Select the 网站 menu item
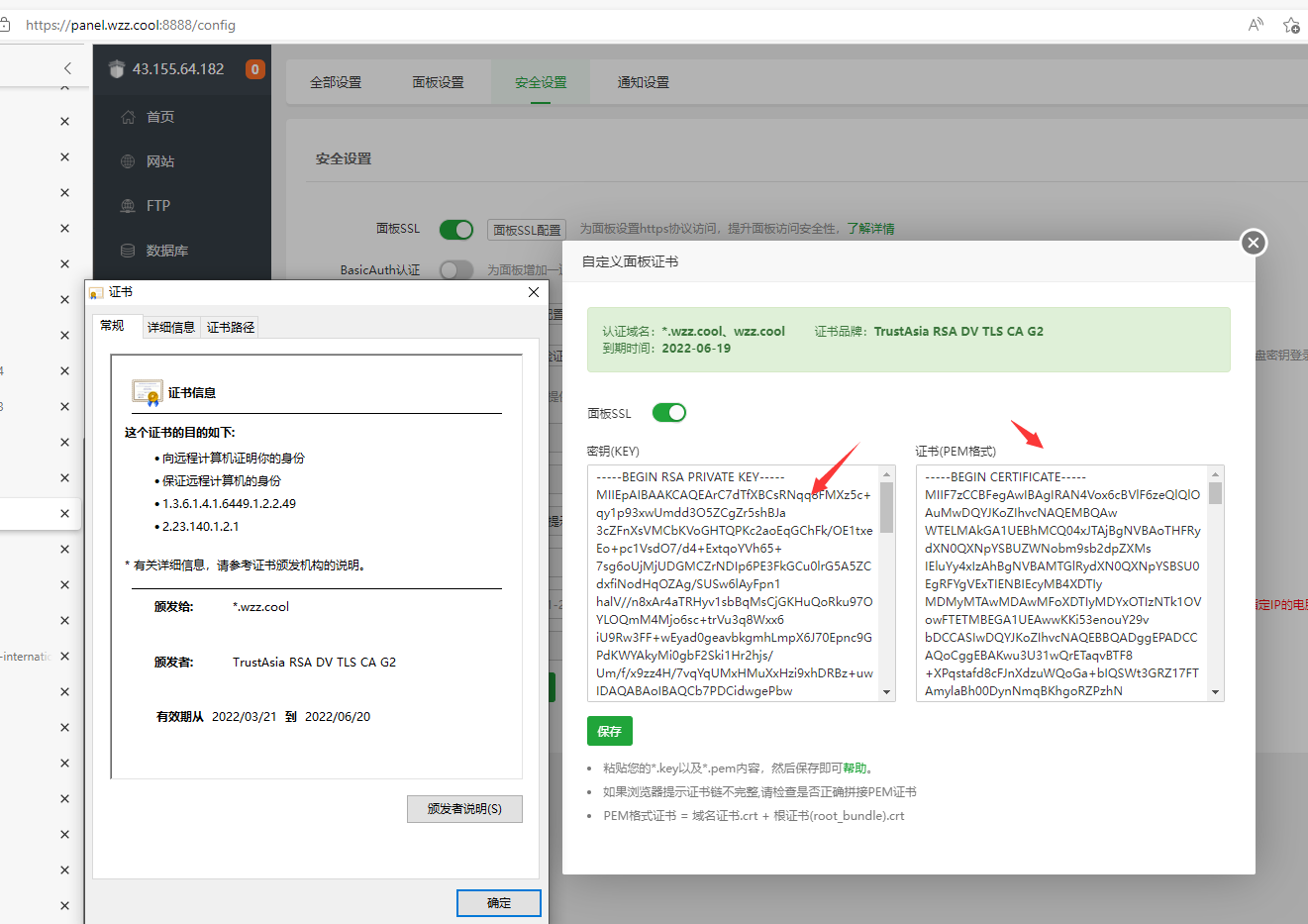The image size is (1308, 924). pos(160,161)
